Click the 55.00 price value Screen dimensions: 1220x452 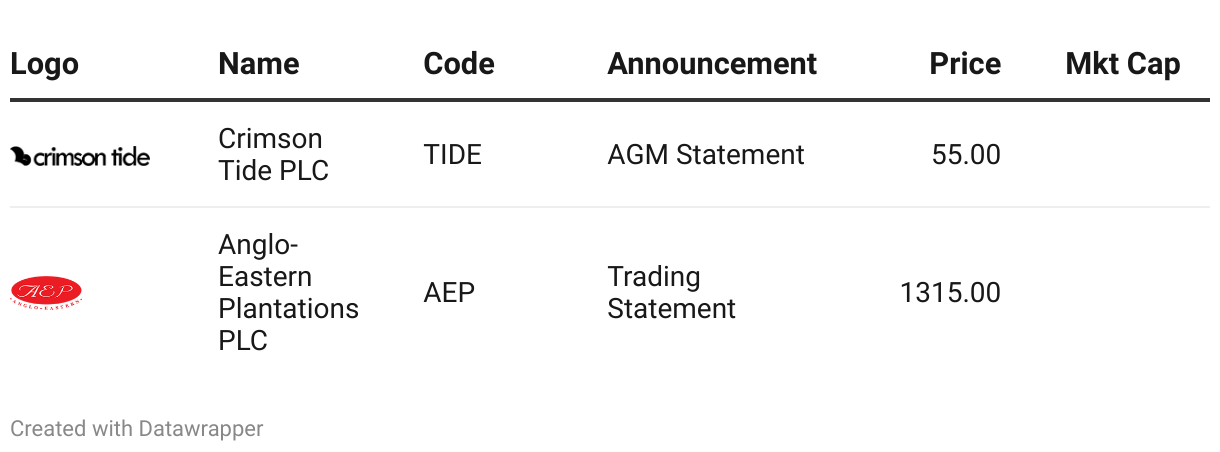tap(966, 154)
